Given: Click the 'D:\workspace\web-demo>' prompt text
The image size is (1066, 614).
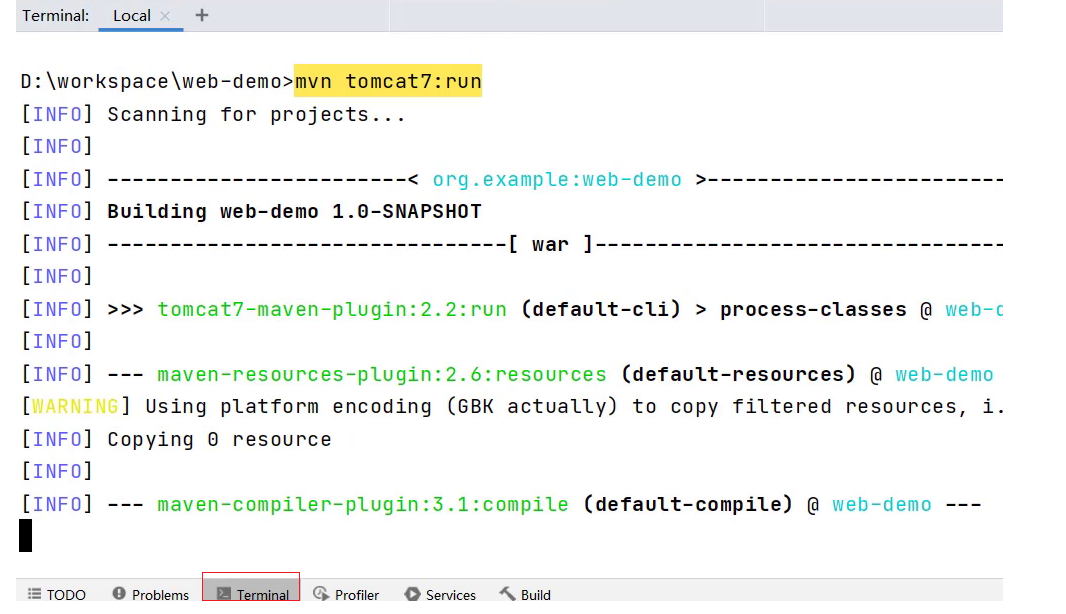Looking at the screenshot, I should pyautogui.click(x=157, y=82).
